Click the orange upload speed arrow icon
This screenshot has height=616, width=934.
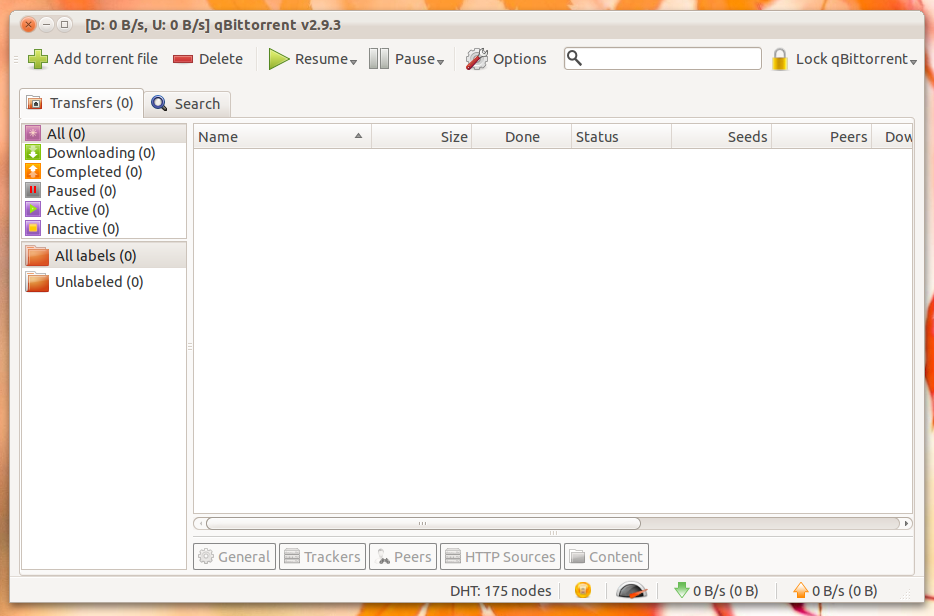(x=801, y=590)
